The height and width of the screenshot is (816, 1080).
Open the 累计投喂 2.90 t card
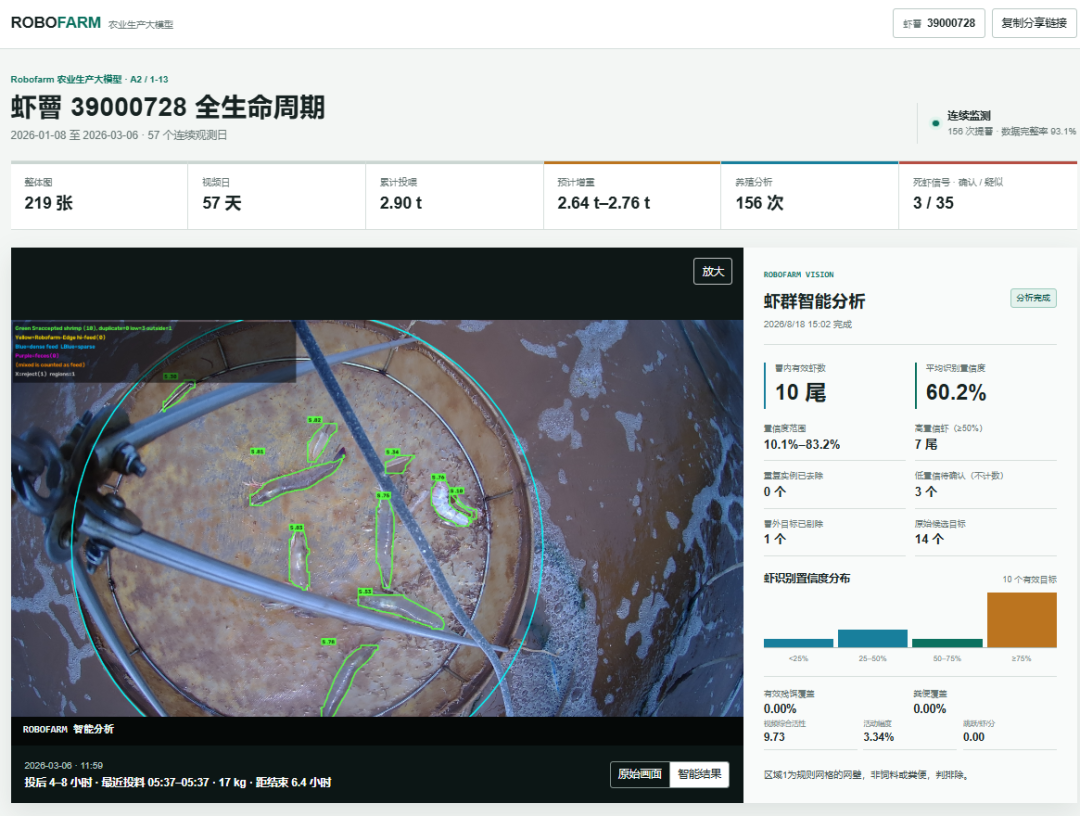coord(455,196)
